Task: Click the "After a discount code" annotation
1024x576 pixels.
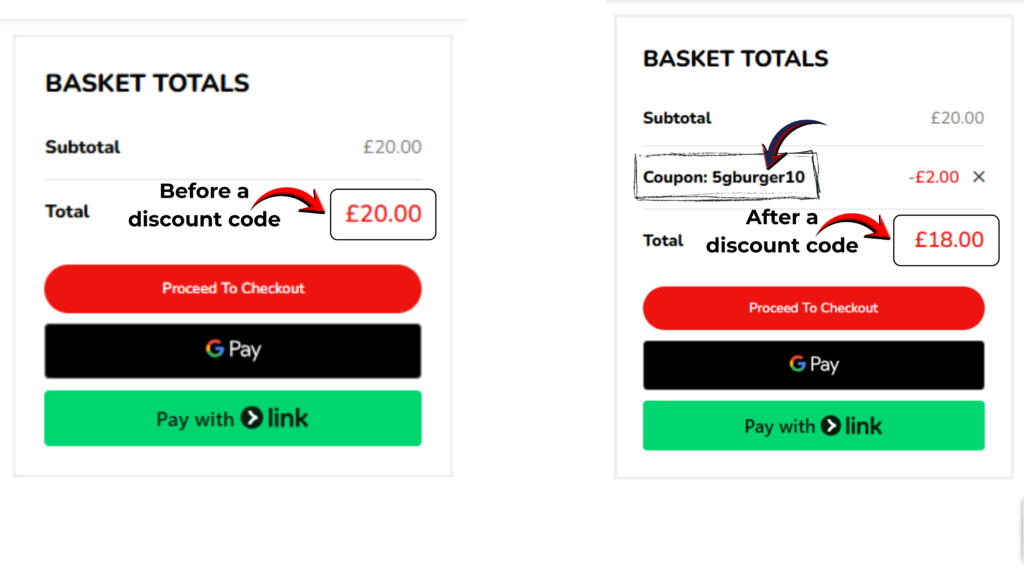Action: click(781, 231)
